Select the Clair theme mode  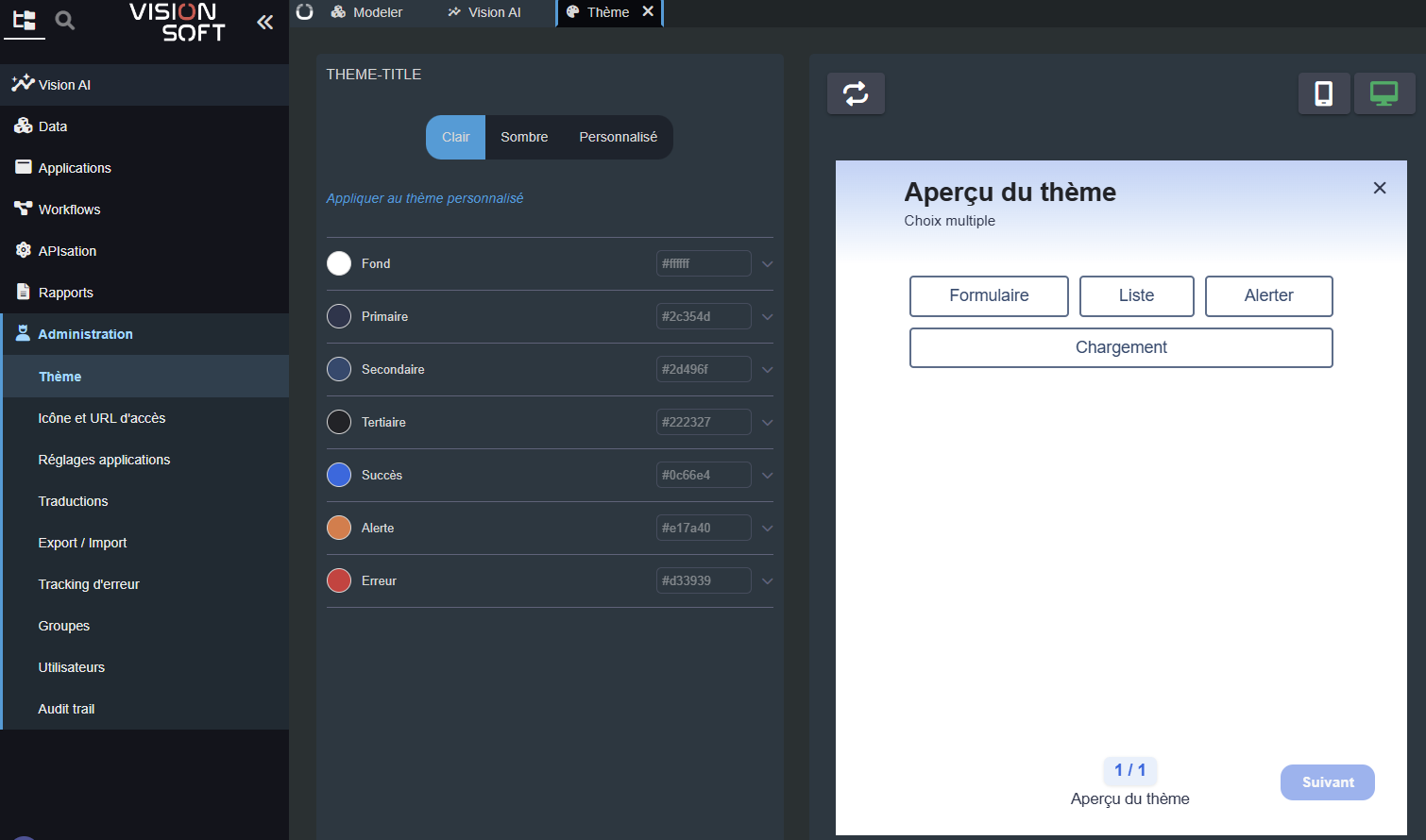(455, 137)
